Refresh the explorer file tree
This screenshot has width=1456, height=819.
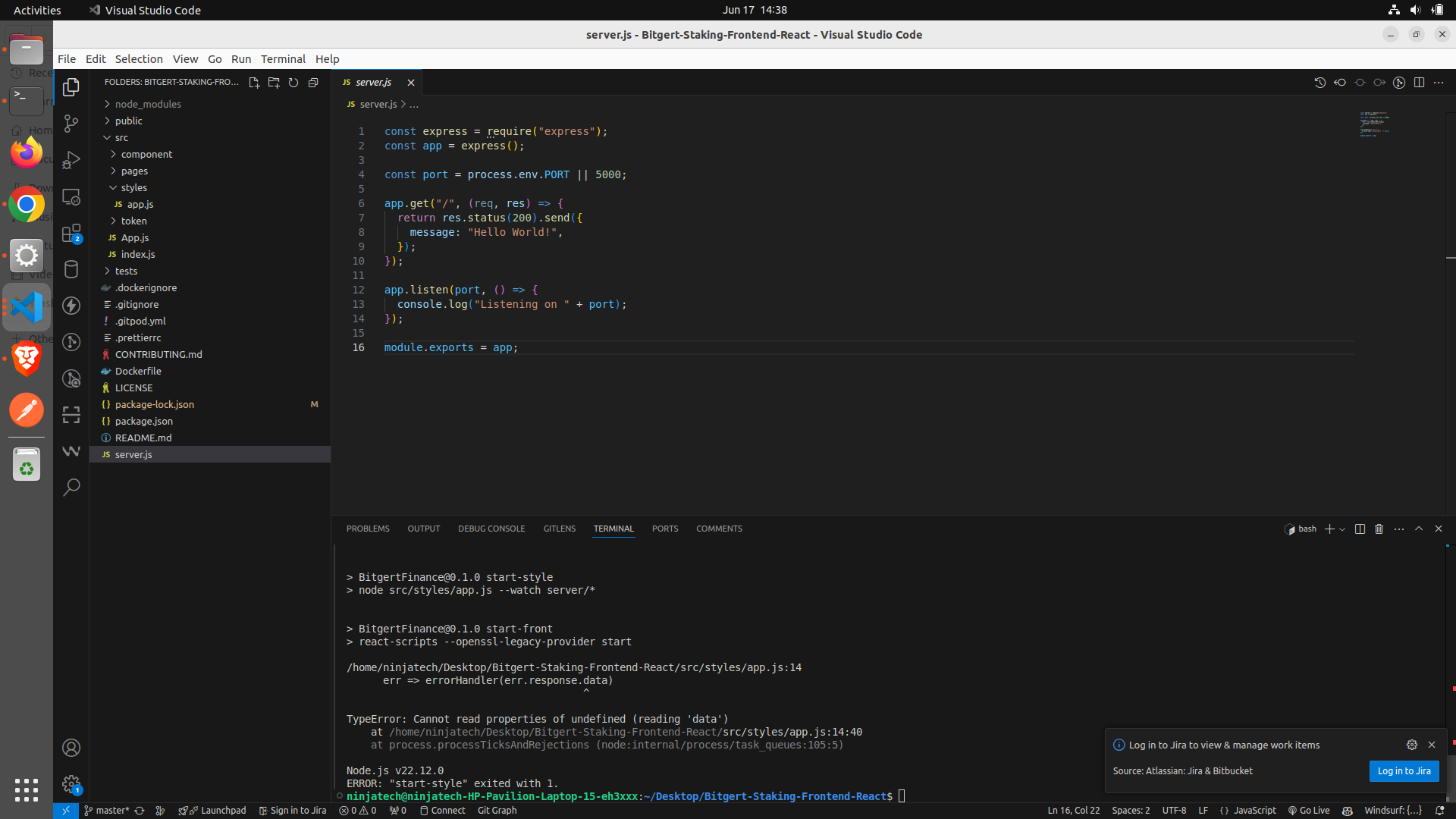coord(293,83)
